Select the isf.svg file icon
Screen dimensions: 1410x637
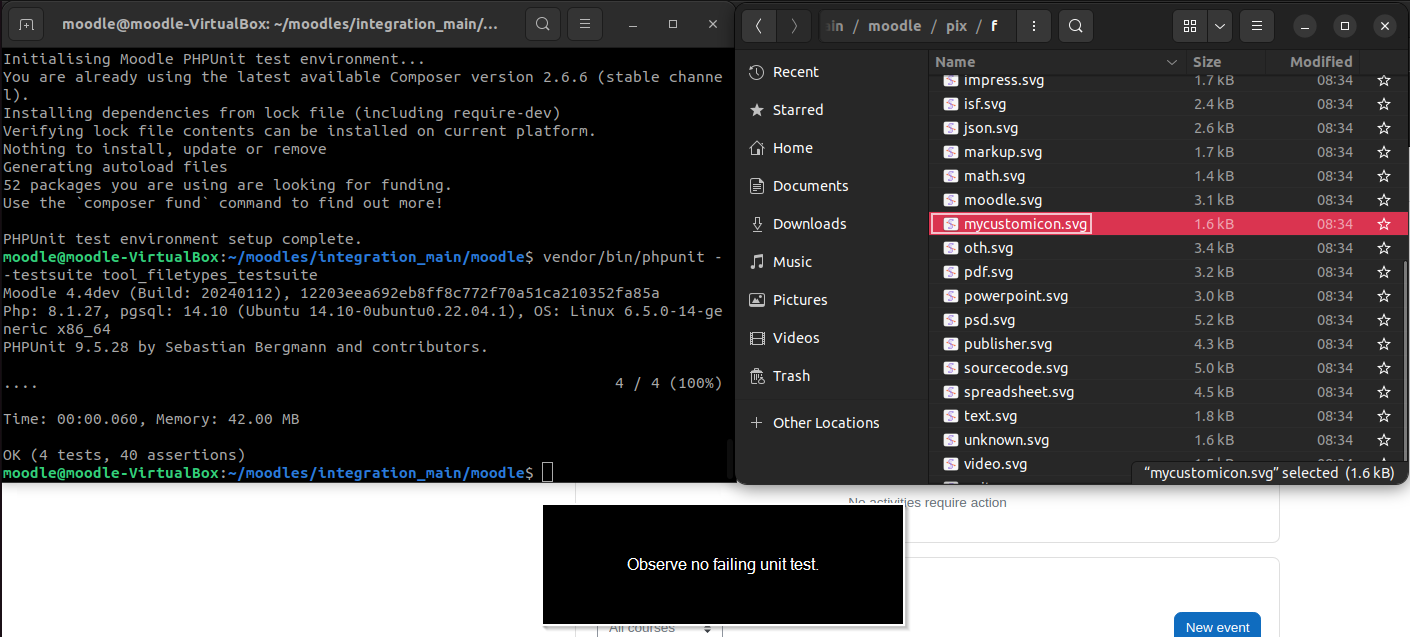(950, 104)
